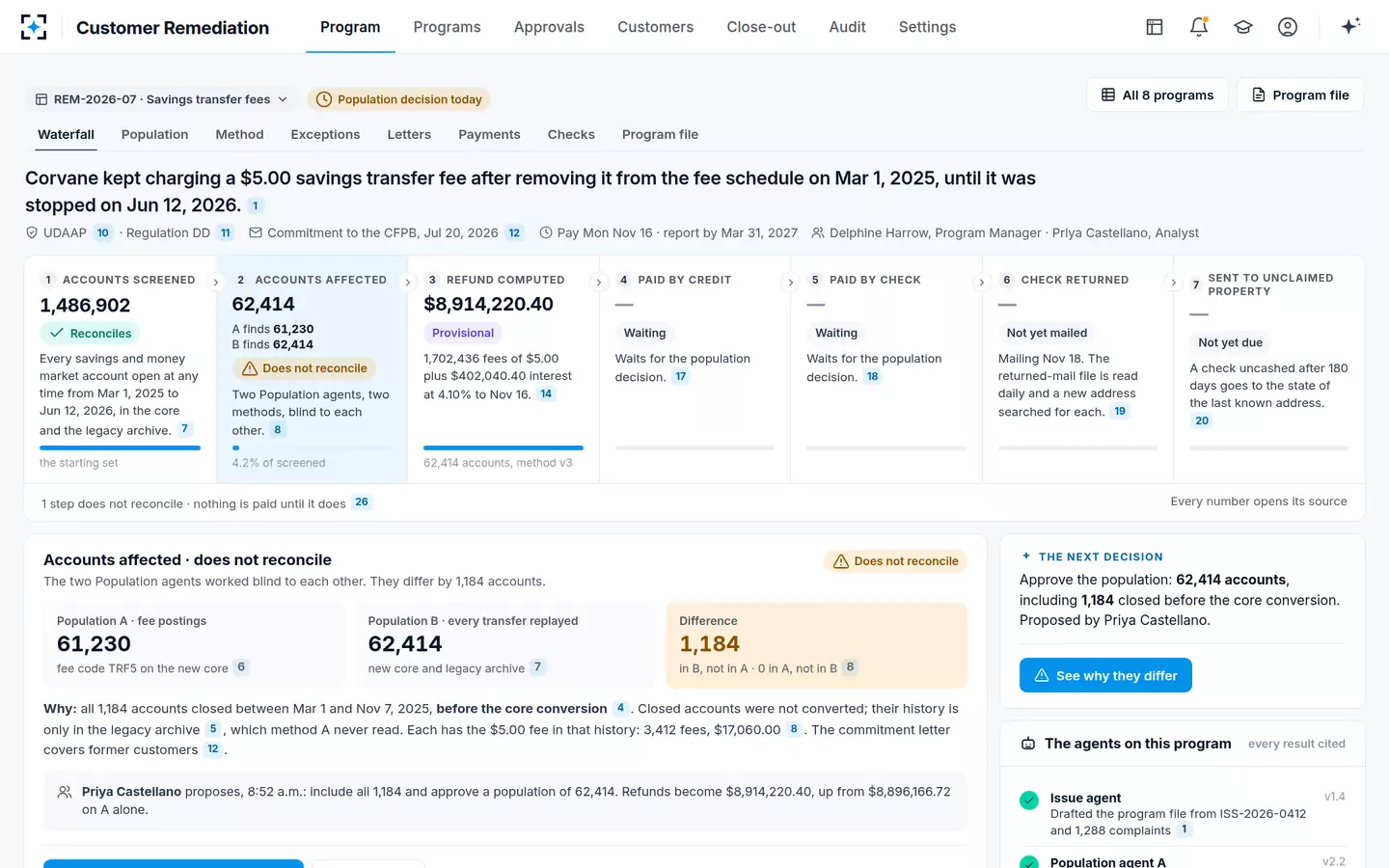The height and width of the screenshot is (868, 1389).
Task: Open citation 14 in Refund computed step
Action: tap(546, 393)
